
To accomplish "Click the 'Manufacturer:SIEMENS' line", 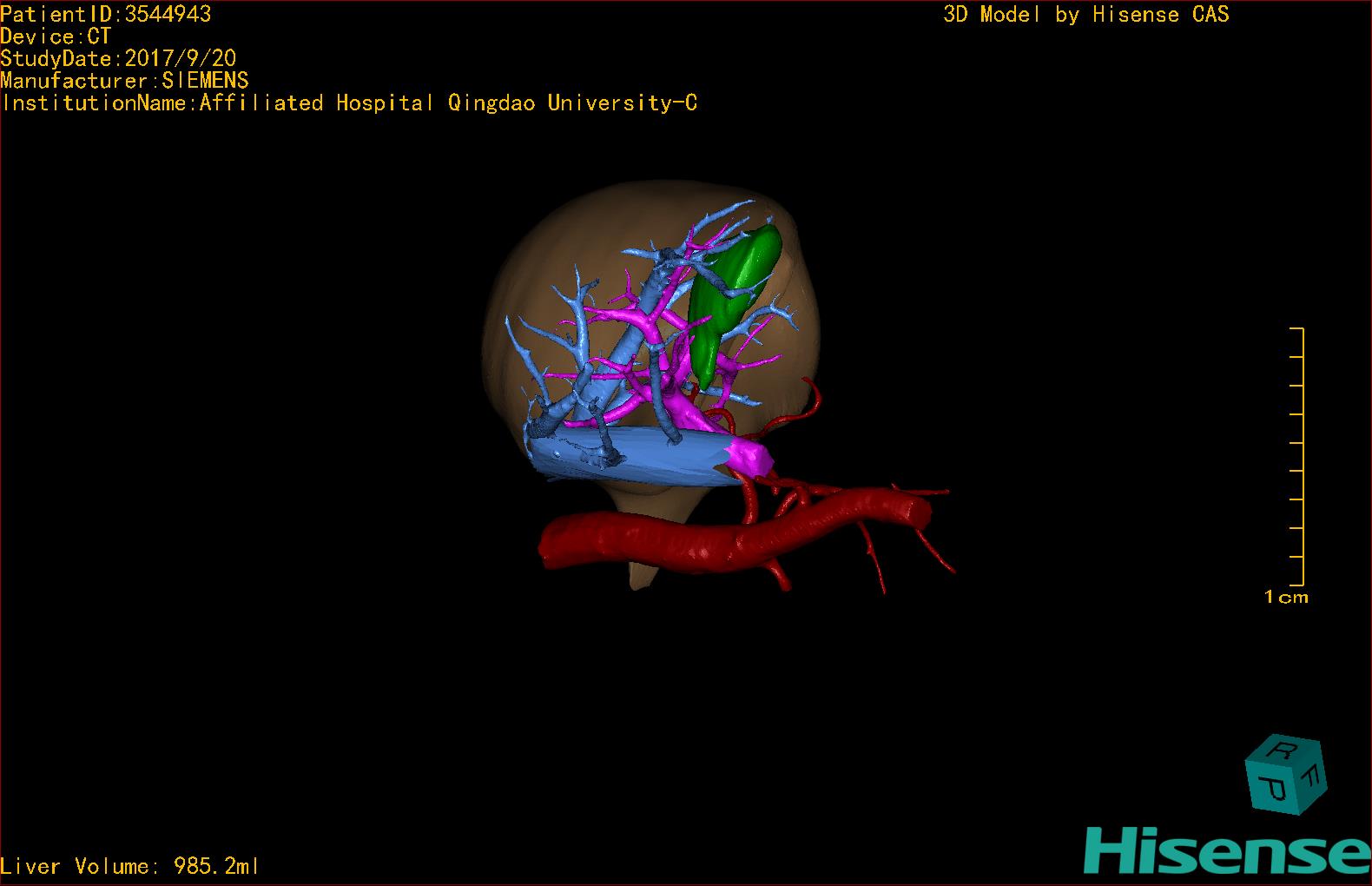I will pyautogui.click(x=124, y=81).
